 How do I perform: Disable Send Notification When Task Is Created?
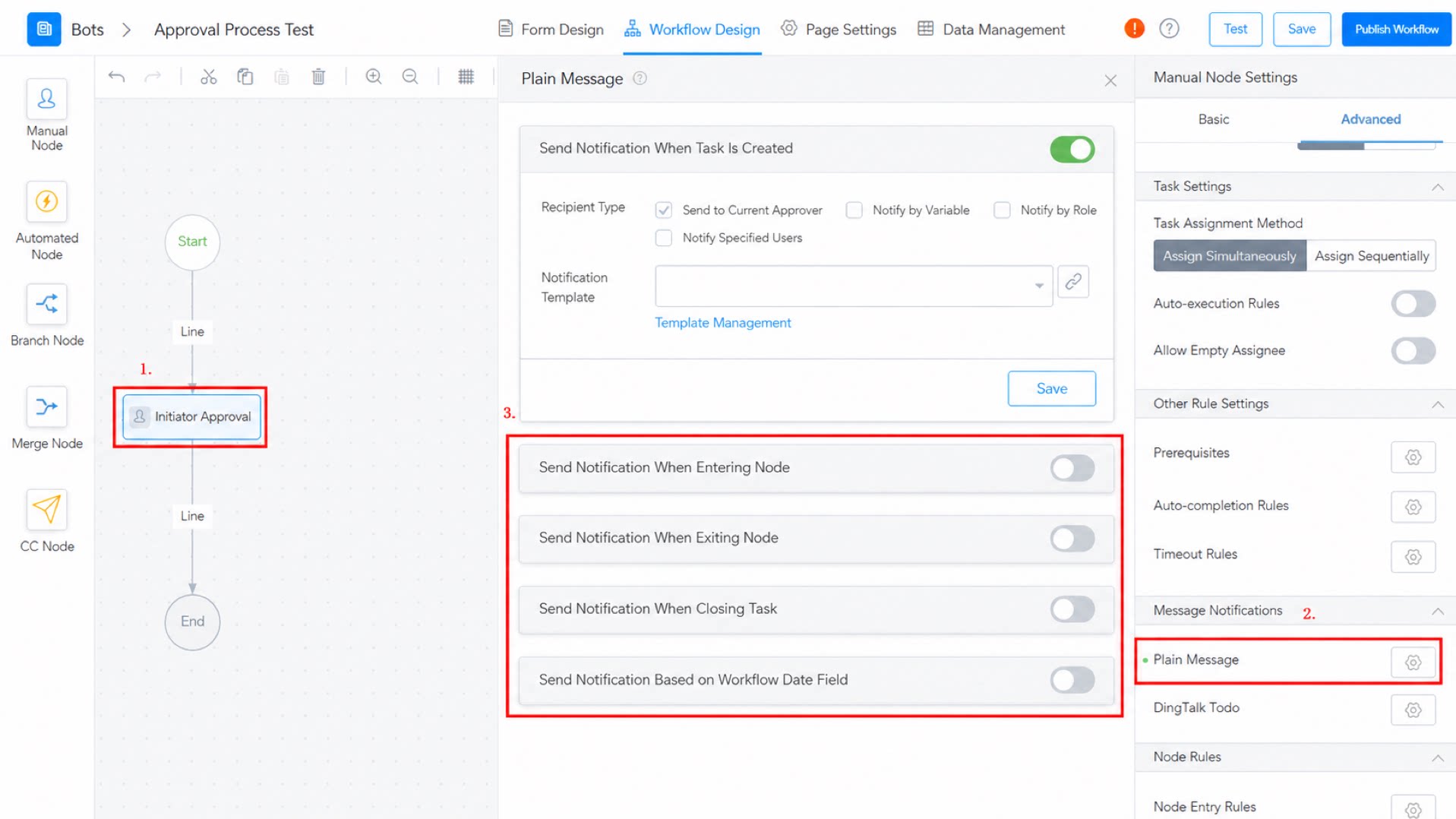click(1072, 149)
